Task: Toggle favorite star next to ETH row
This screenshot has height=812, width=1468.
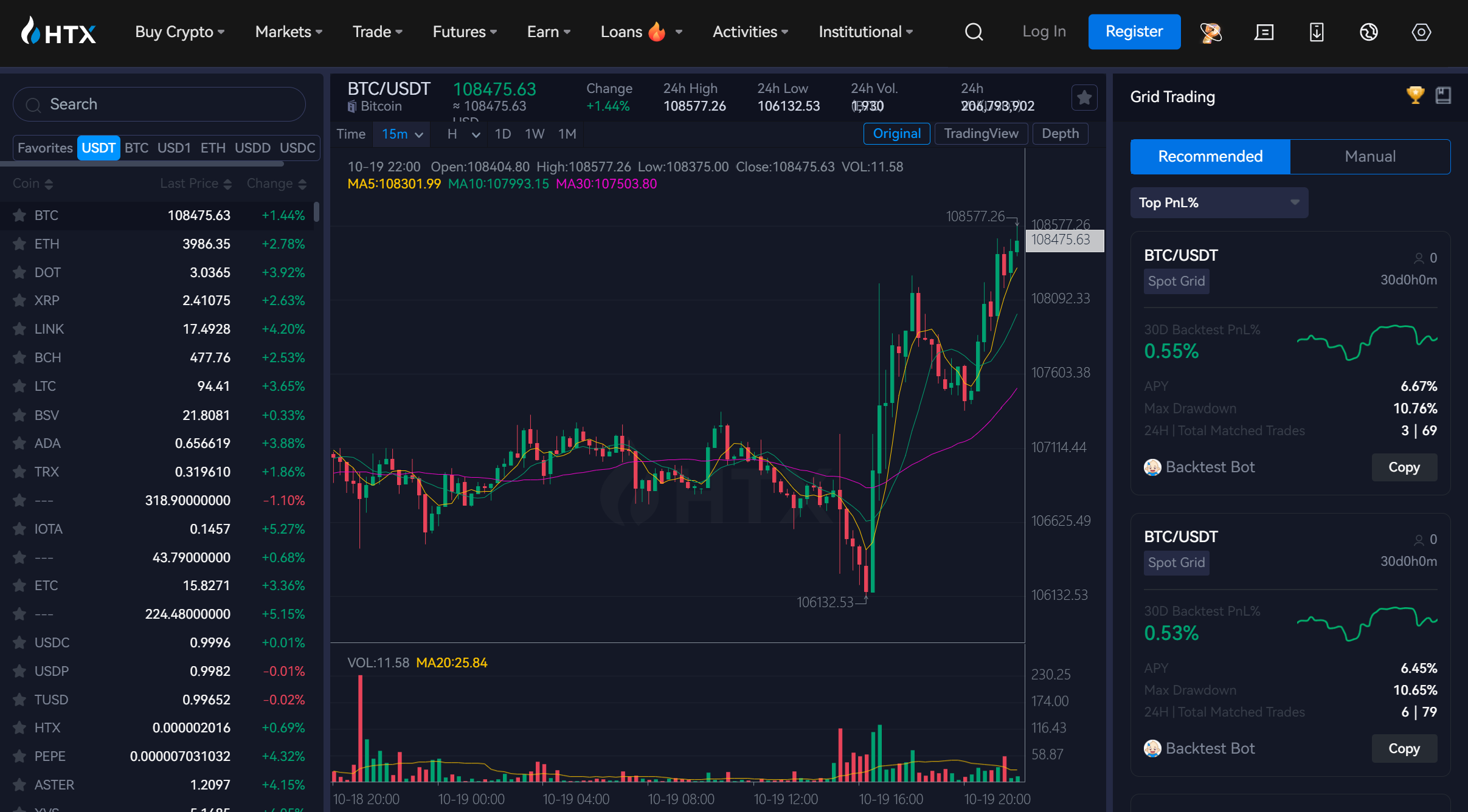Action: coord(19,244)
